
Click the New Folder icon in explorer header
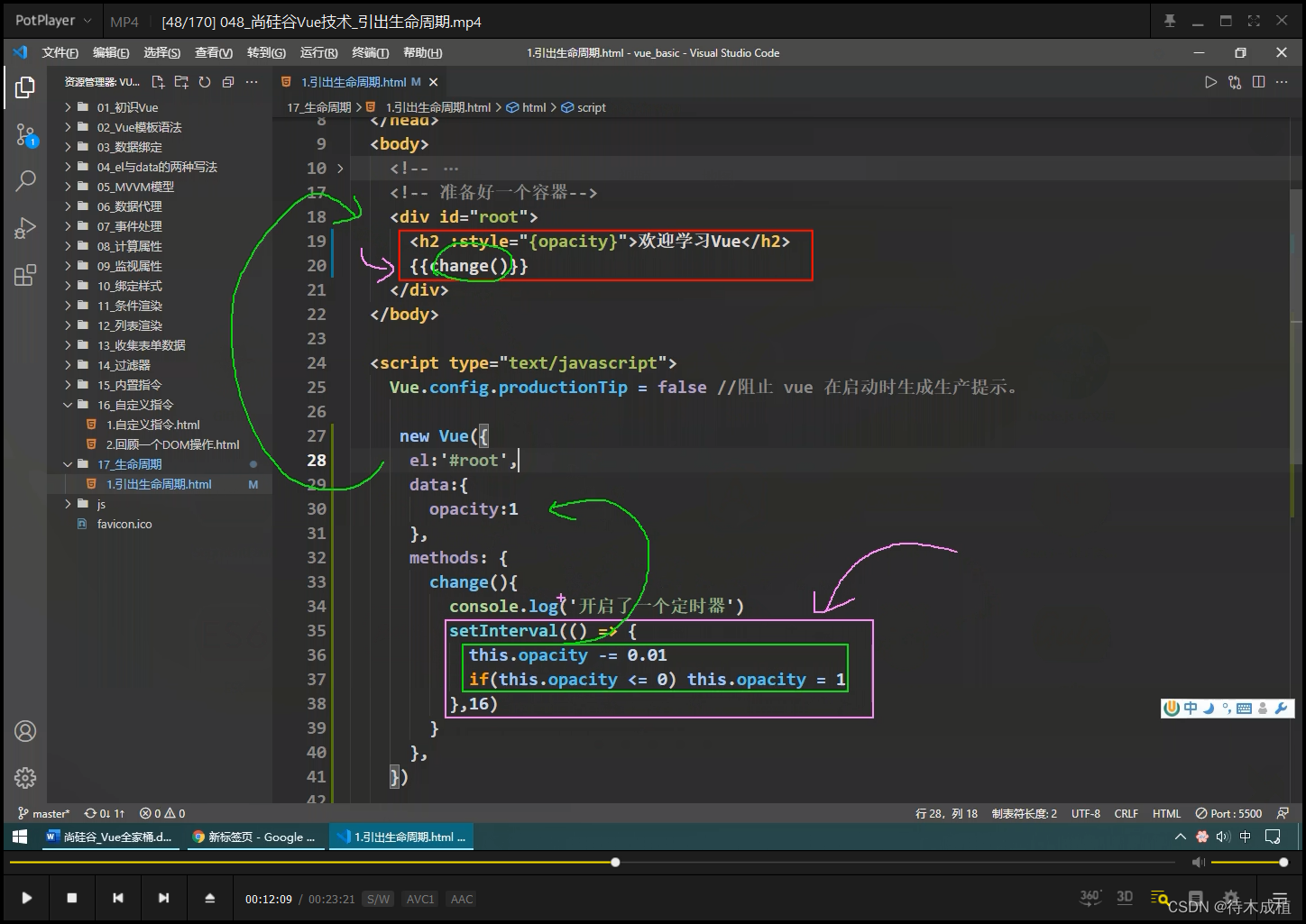point(181,82)
